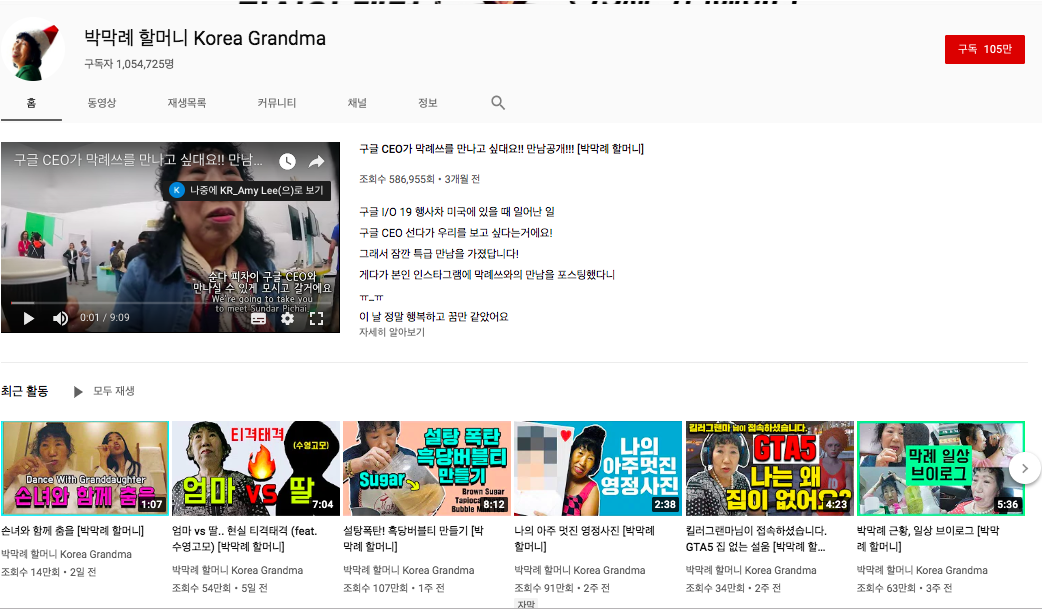Play the featured video with the play icon

[28, 318]
